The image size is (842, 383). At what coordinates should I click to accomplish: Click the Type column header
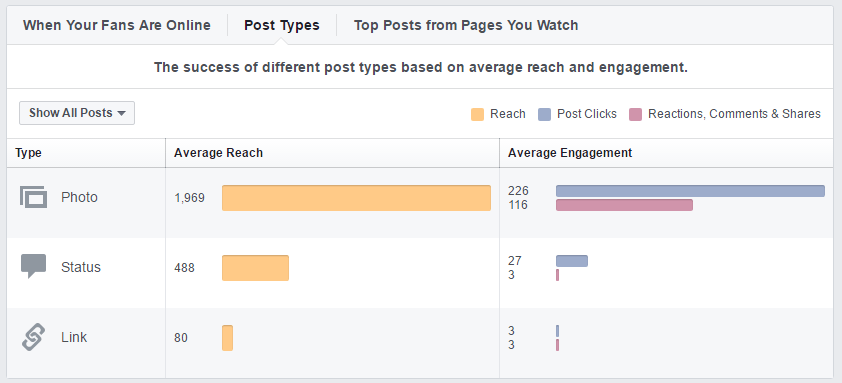coord(28,153)
